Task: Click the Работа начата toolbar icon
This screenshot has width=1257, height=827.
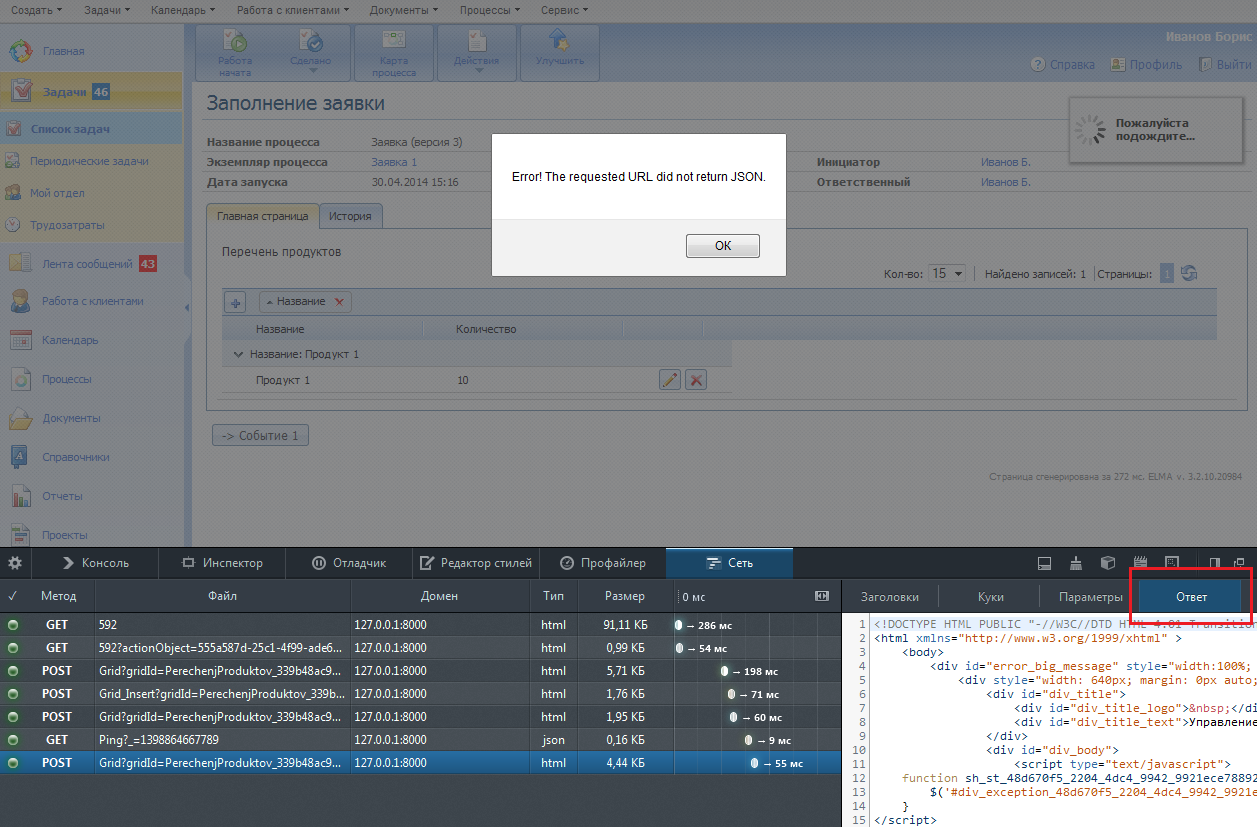Action: point(236,44)
